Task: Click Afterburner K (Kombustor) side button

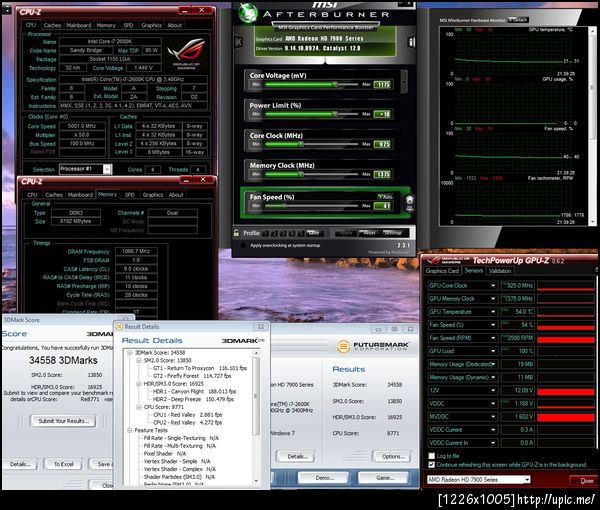Action: [239, 42]
